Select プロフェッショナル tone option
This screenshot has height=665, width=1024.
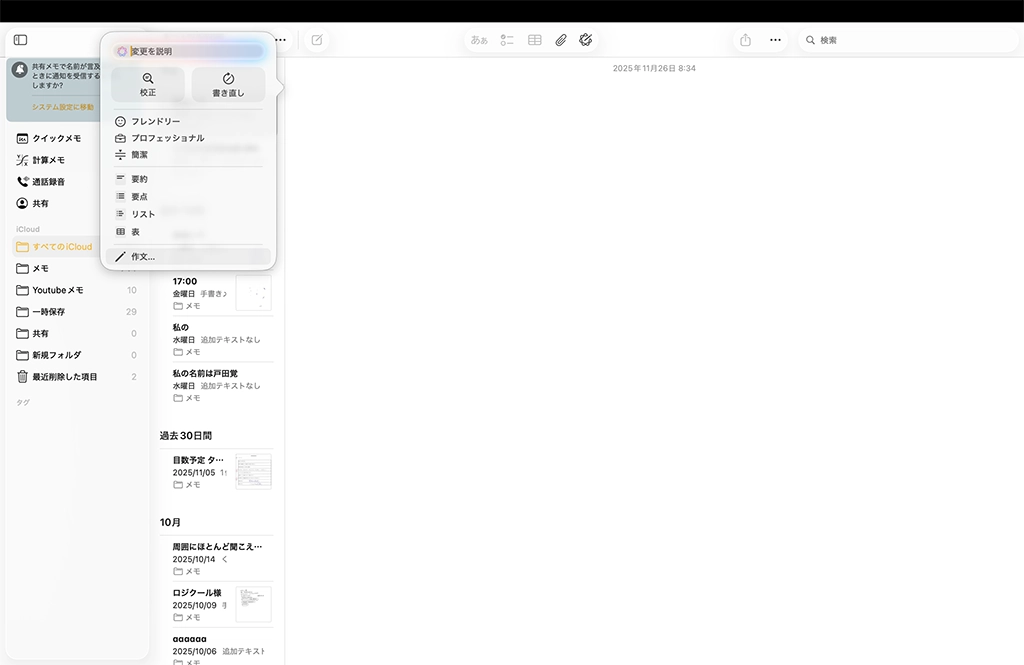tap(167, 138)
